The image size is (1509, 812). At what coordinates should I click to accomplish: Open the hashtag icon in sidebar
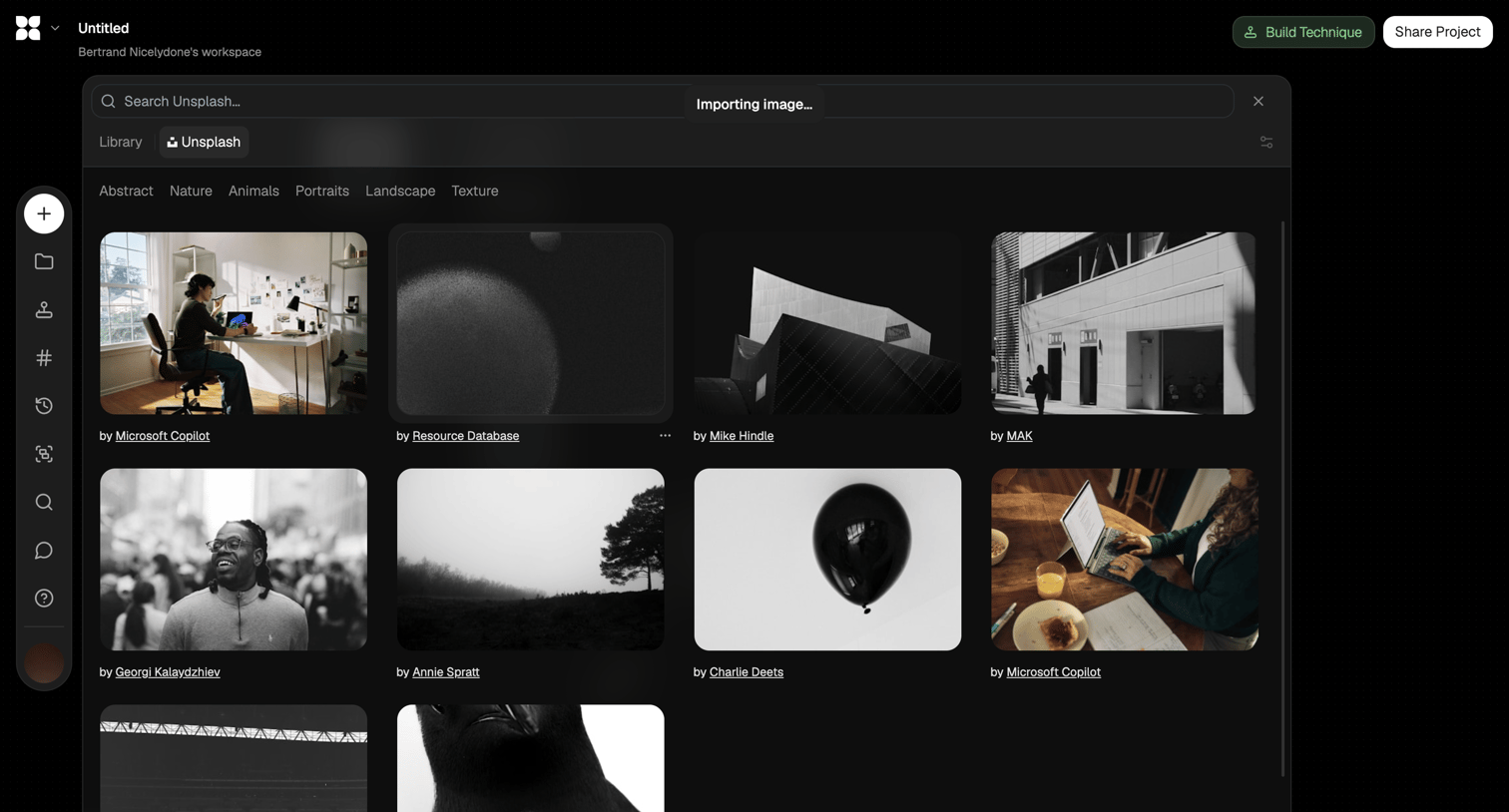click(x=44, y=357)
